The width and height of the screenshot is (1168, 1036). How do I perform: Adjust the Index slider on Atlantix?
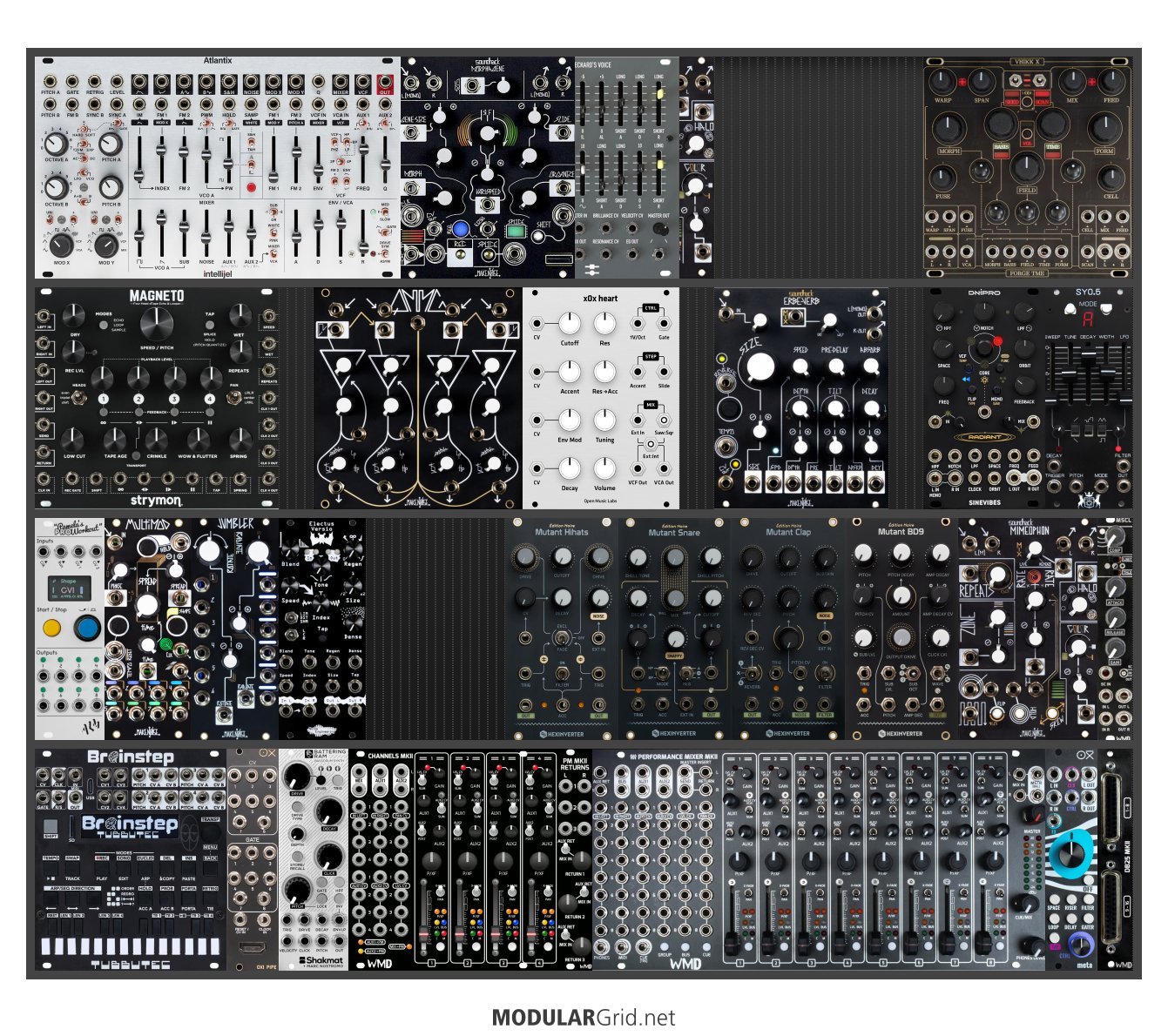coord(162,158)
